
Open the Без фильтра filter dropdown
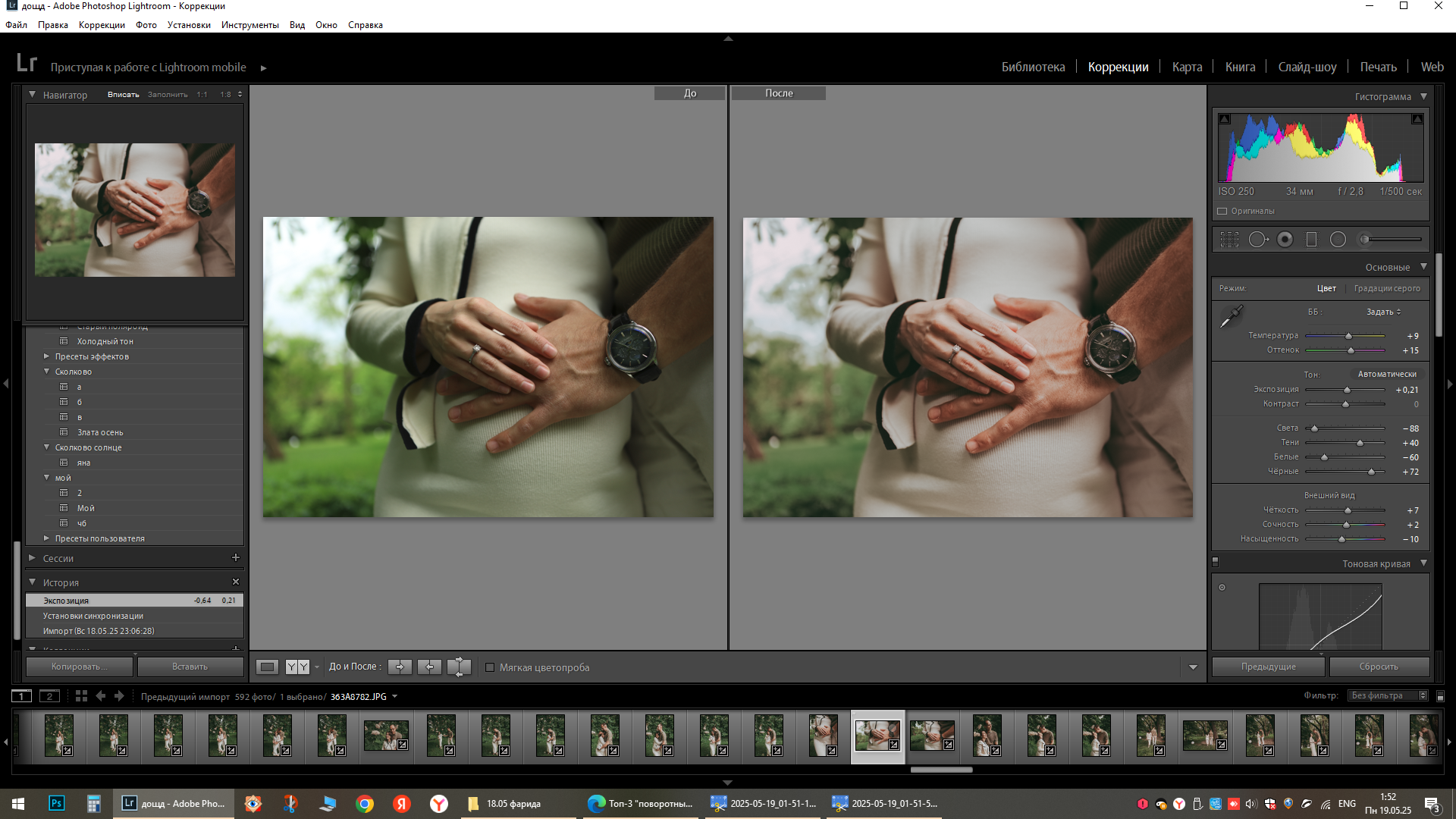1388,695
